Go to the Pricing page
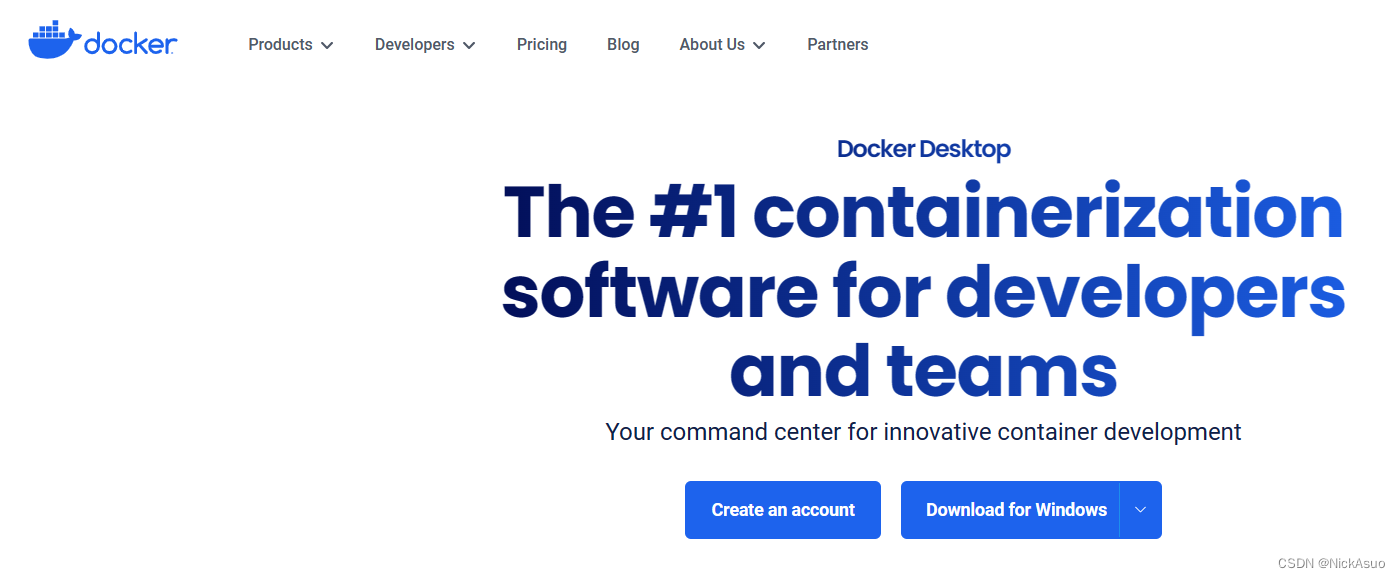The width and height of the screenshot is (1400, 578). [x=542, y=45]
